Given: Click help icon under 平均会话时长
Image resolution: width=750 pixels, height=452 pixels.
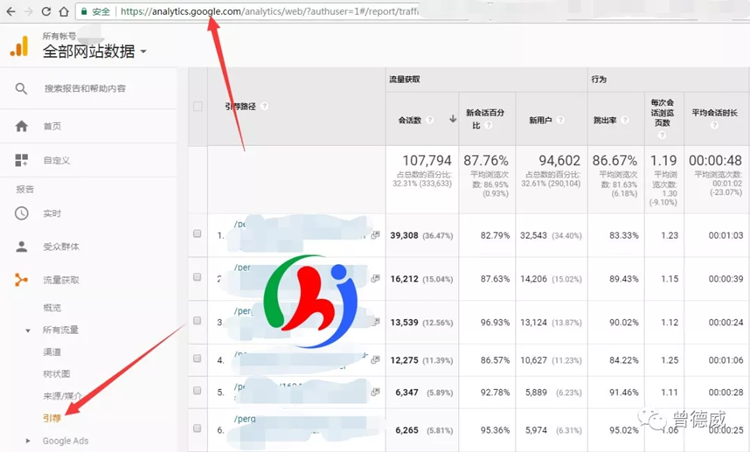Looking at the screenshot, I should tap(714, 125).
